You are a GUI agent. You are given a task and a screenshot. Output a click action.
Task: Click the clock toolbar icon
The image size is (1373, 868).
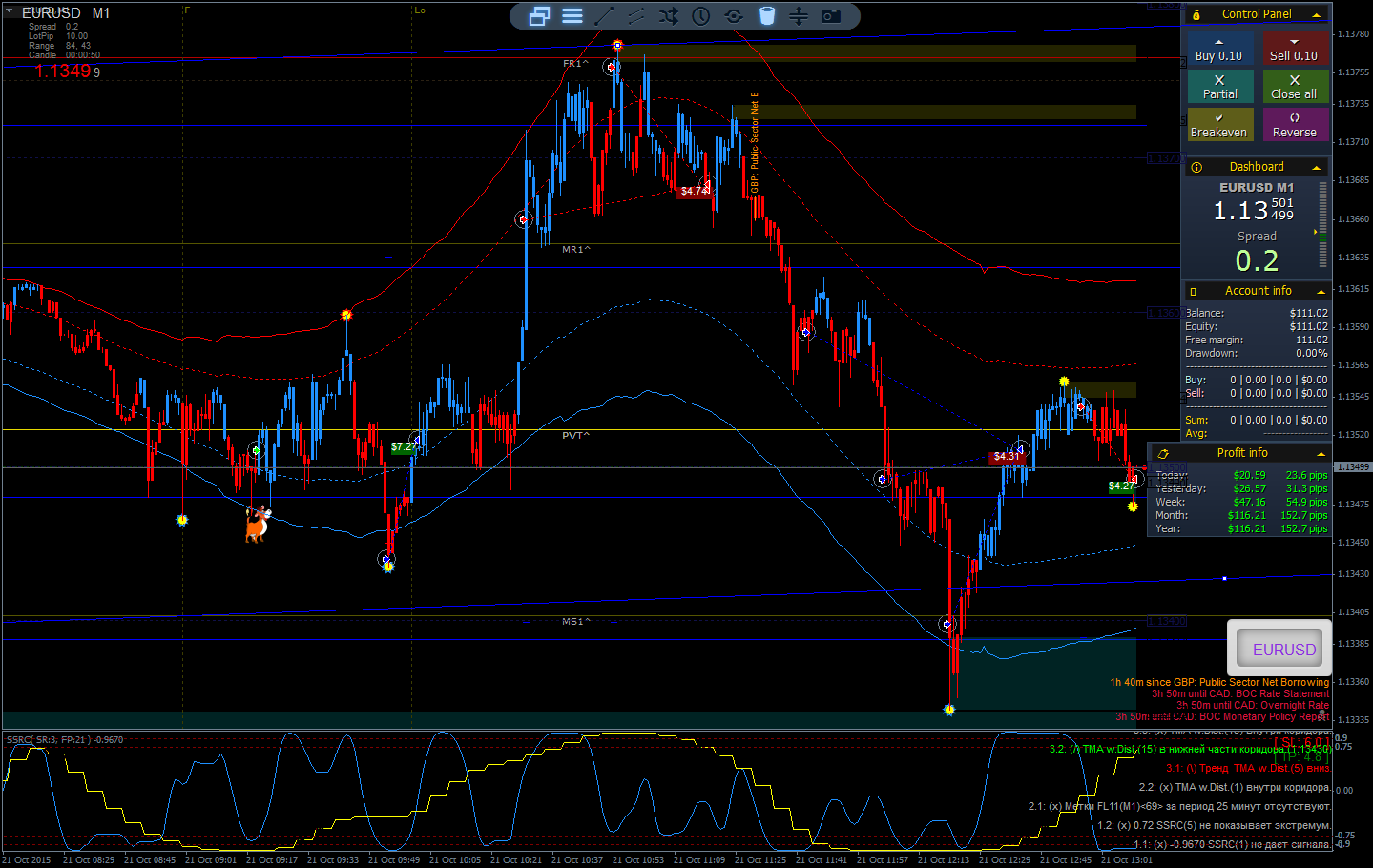pos(701,16)
